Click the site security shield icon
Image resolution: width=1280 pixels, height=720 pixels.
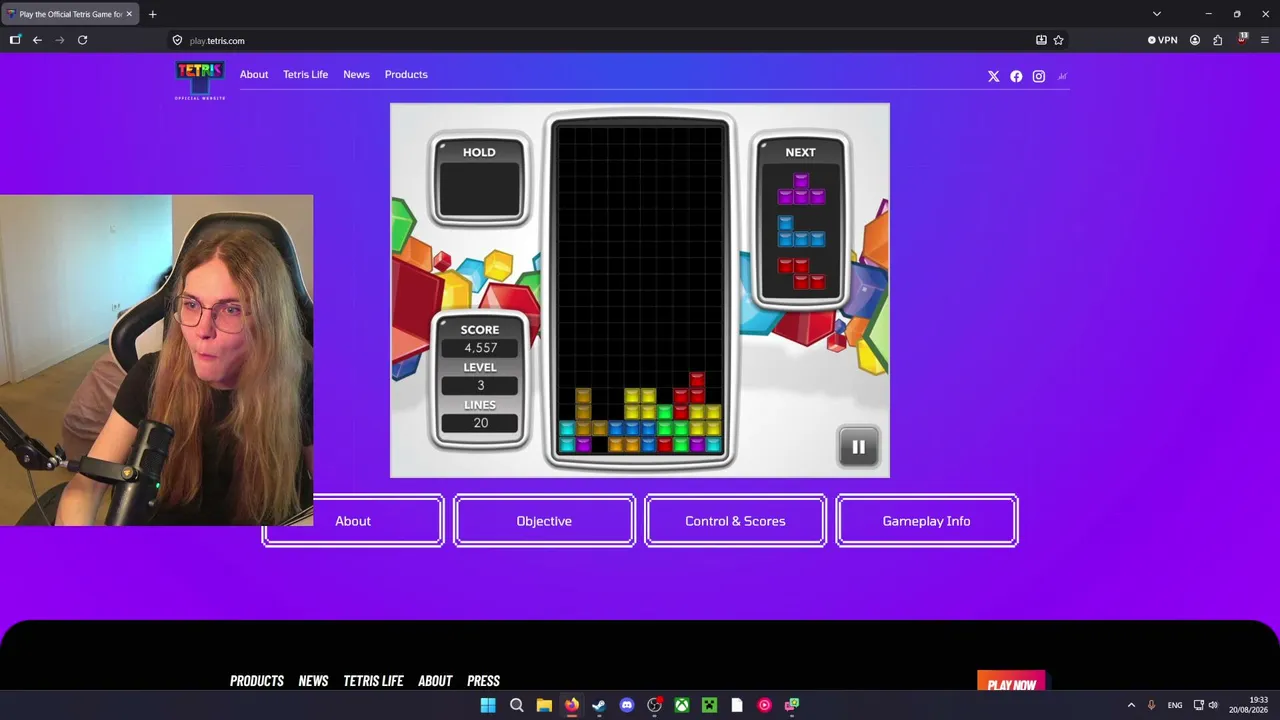click(177, 40)
